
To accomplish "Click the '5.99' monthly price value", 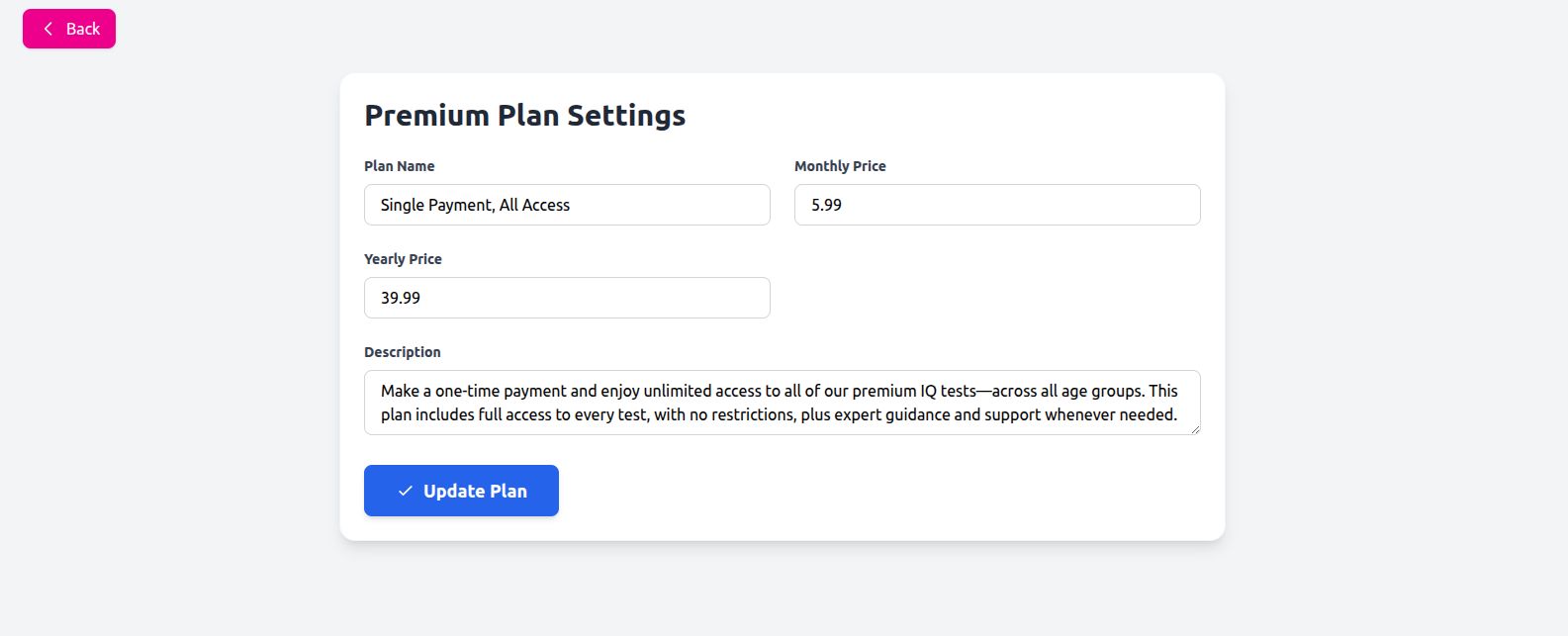I will coord(826,205).
